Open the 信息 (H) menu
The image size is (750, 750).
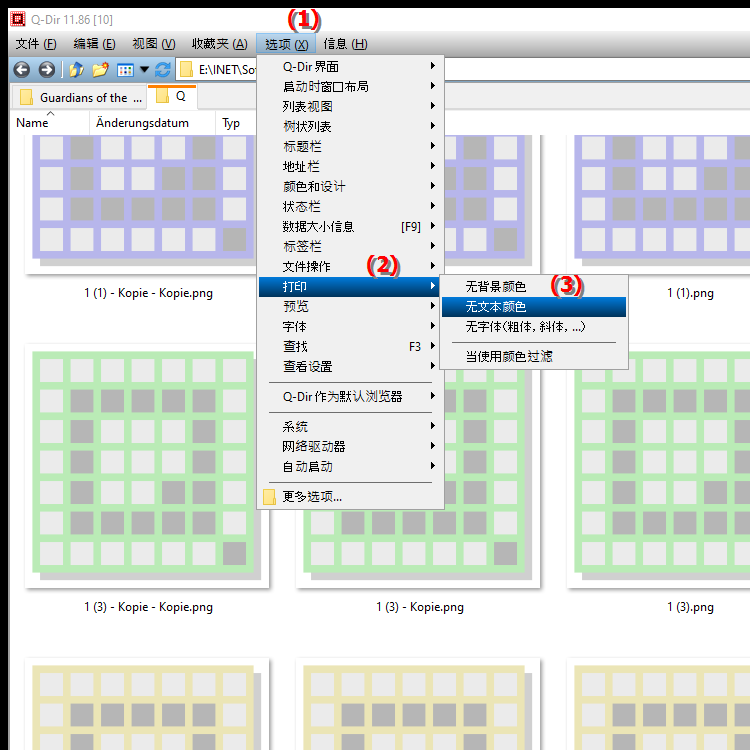click(x=345, y=44)
